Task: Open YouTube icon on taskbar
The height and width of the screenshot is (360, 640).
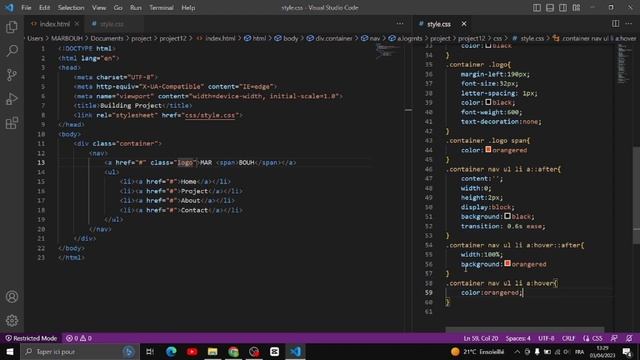Action: coord(192,351)
